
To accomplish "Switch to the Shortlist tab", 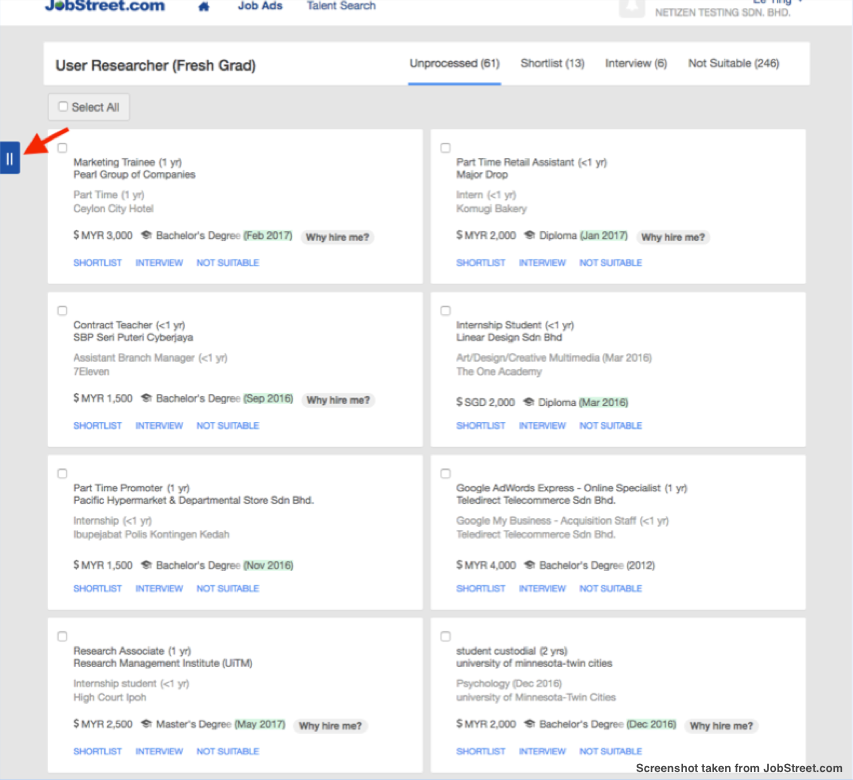I will tap(552, 62).
